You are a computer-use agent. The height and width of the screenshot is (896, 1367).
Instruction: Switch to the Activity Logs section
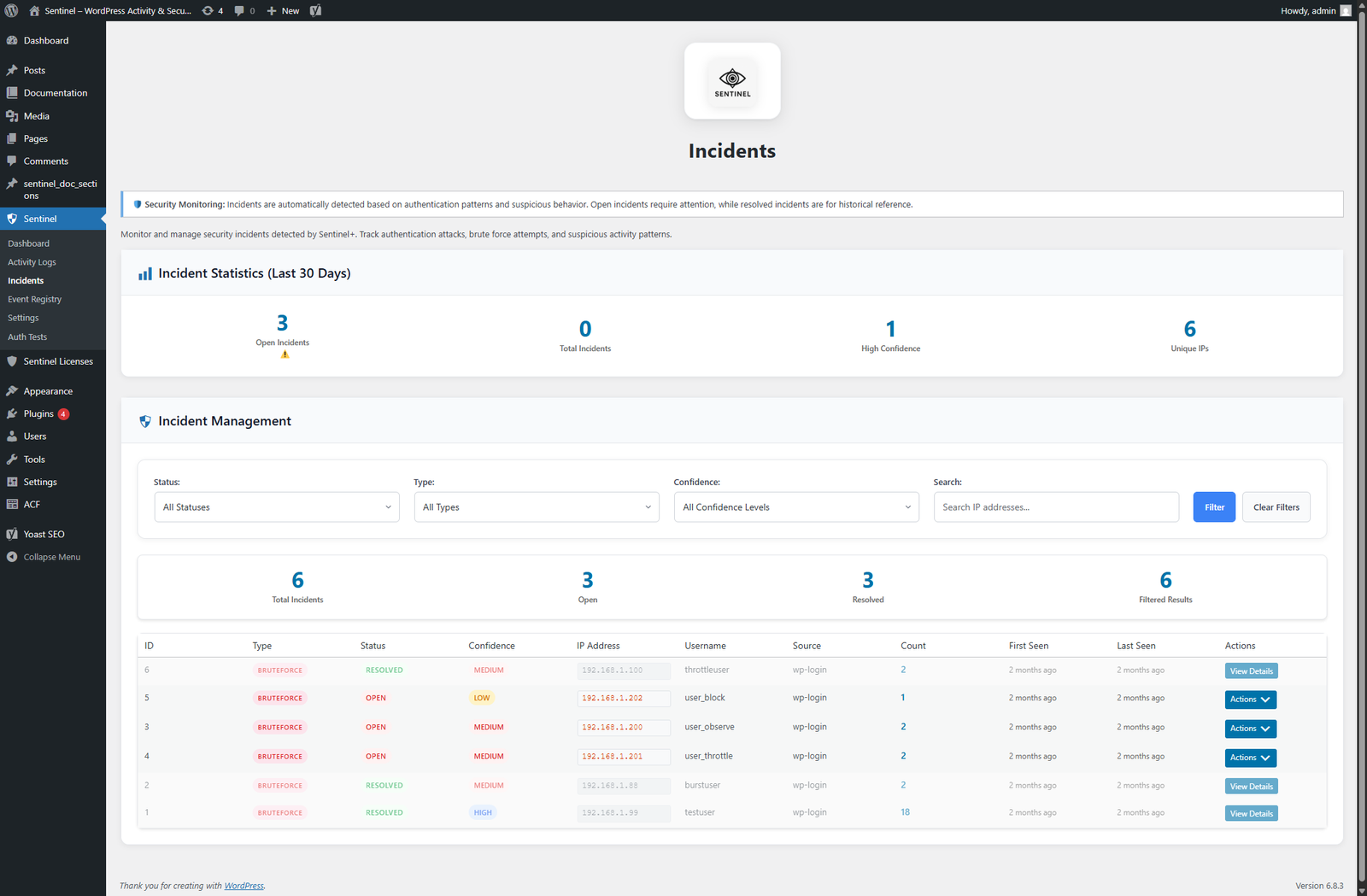pos(32,261)
